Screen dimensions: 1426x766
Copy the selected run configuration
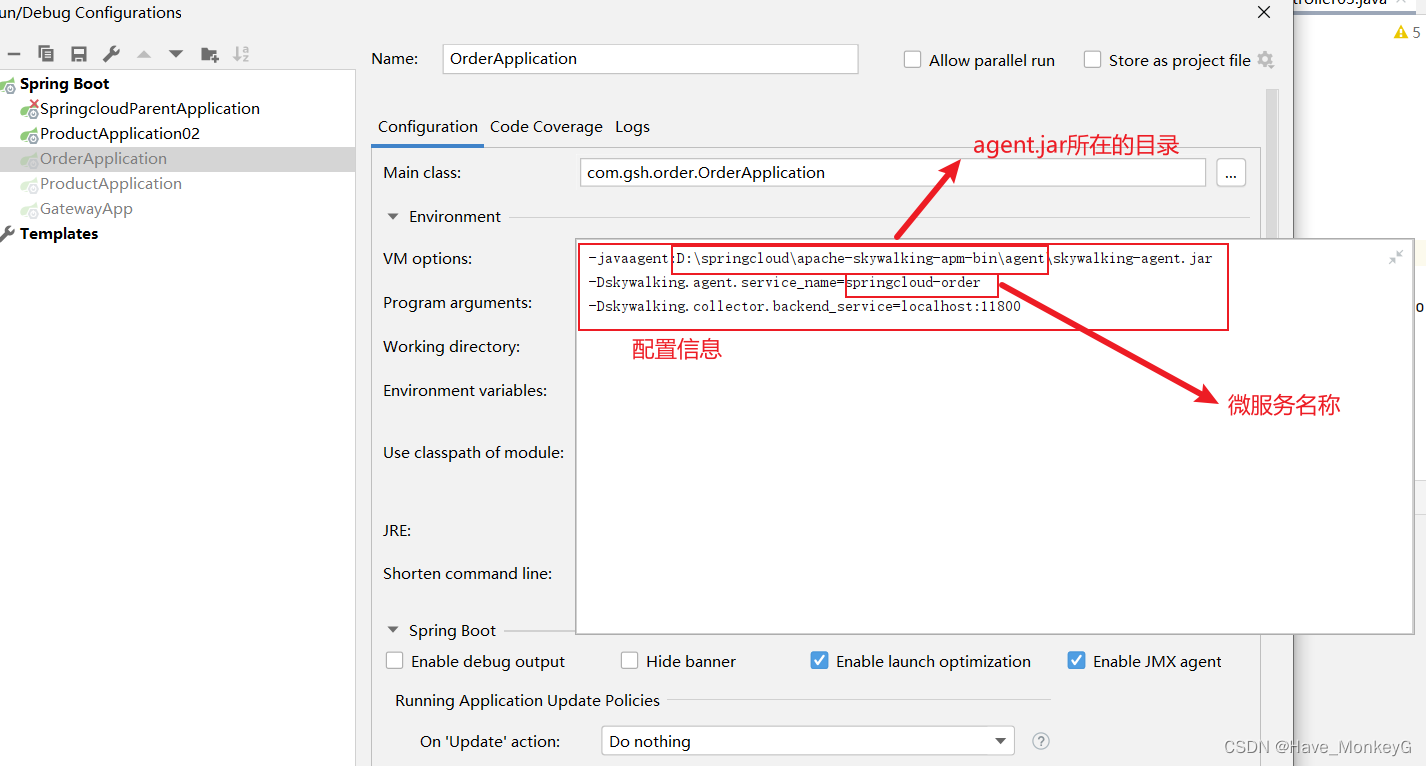click(x=46, y=54)
